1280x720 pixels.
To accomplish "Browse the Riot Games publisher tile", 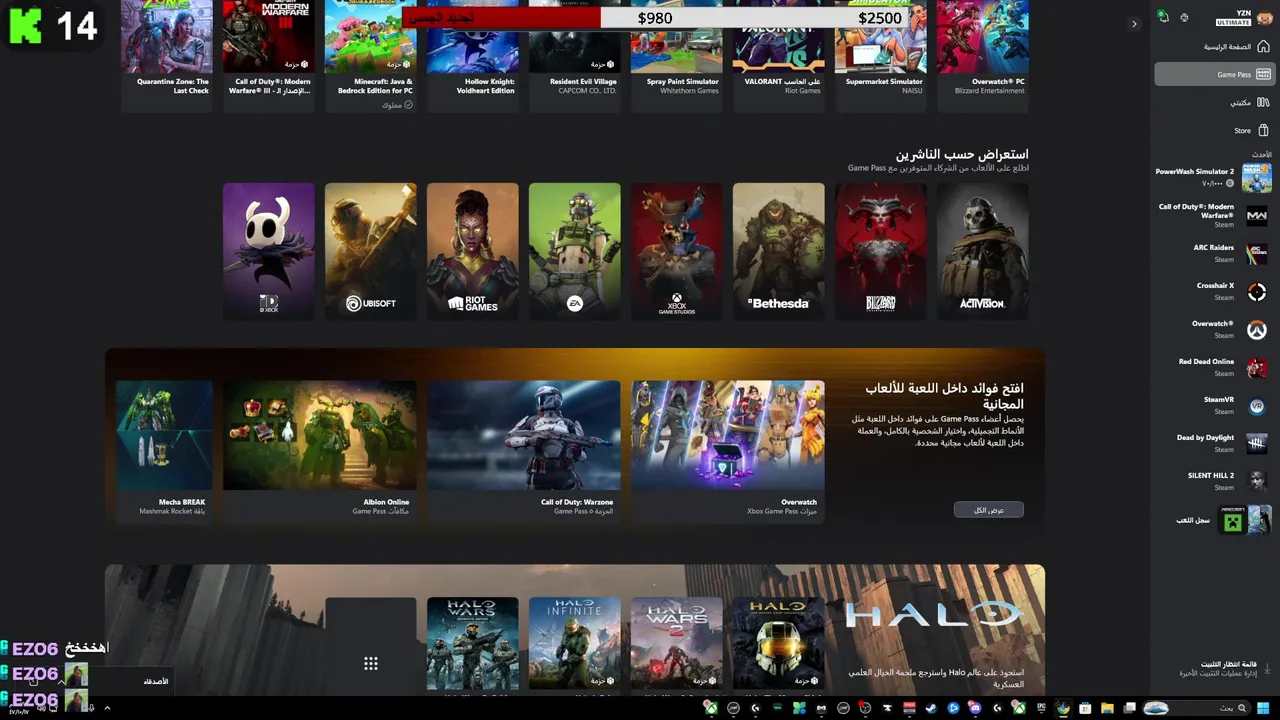I will [x=472, y=251].
